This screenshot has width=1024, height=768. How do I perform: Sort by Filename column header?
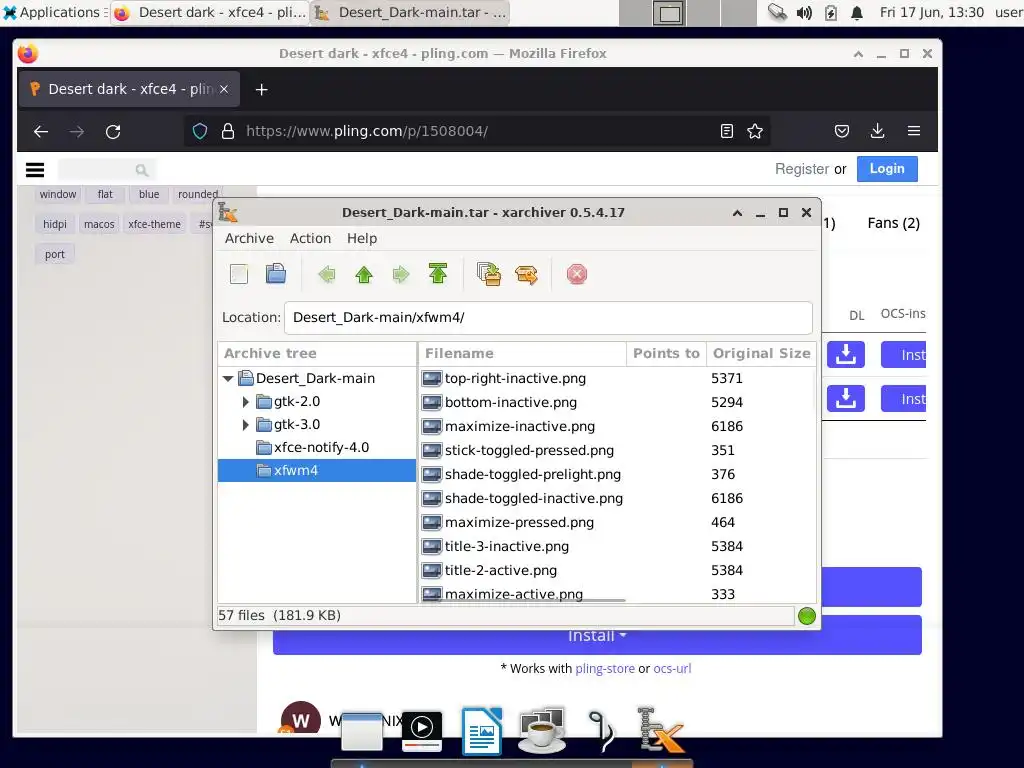(522, 353)
